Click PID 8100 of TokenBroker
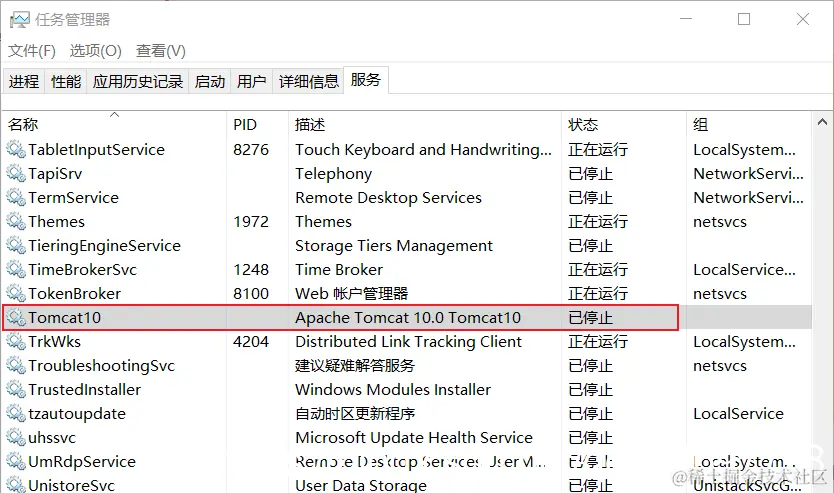 pyautogui.click(x=251, y=294)
